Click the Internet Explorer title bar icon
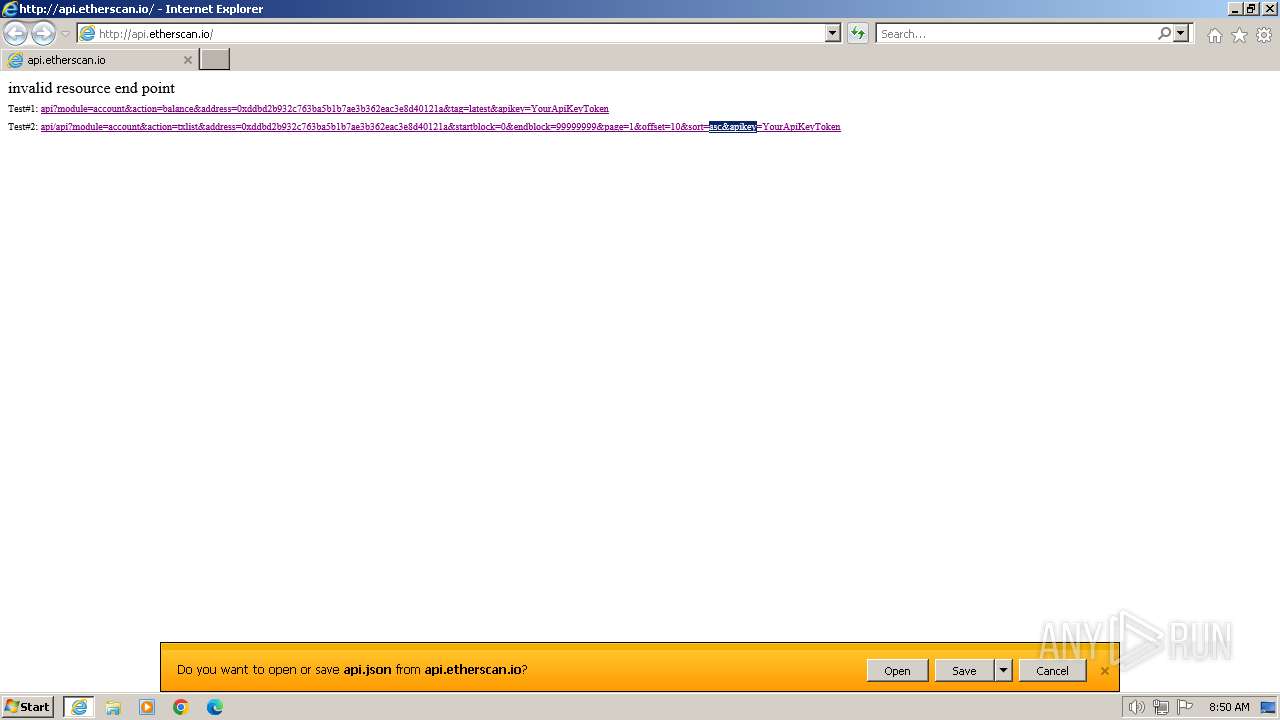 pyautogui.click(x=10, y=9)
